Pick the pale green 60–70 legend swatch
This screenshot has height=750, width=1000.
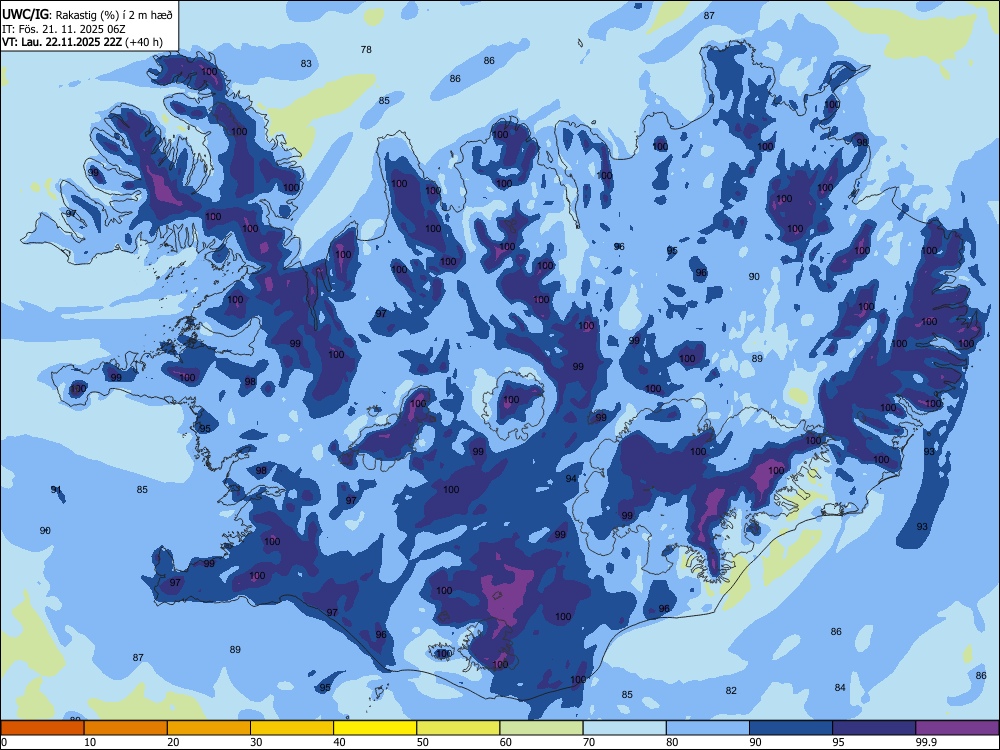(x=541, y=728)
